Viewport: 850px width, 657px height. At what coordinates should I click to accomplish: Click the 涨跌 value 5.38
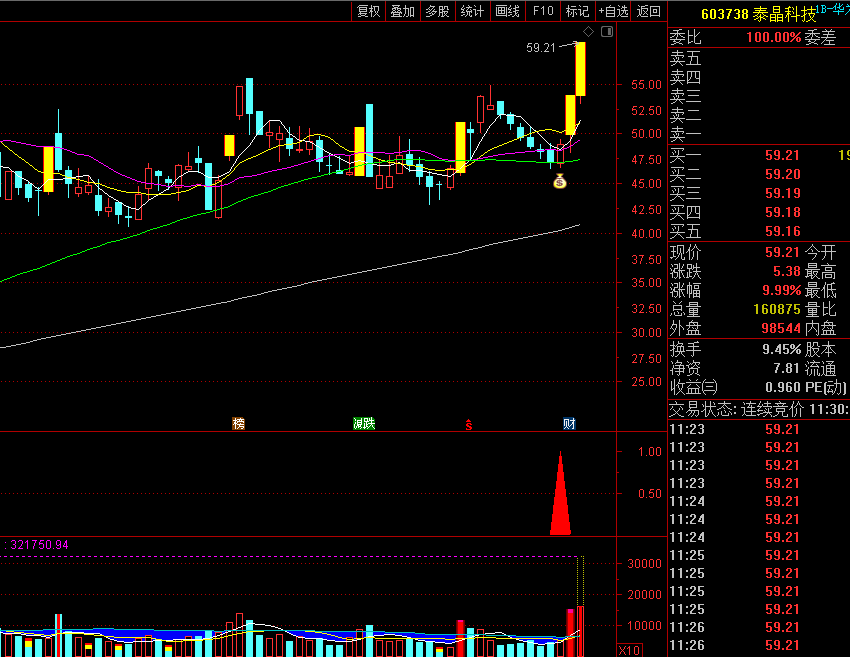(x=787, y=272)
